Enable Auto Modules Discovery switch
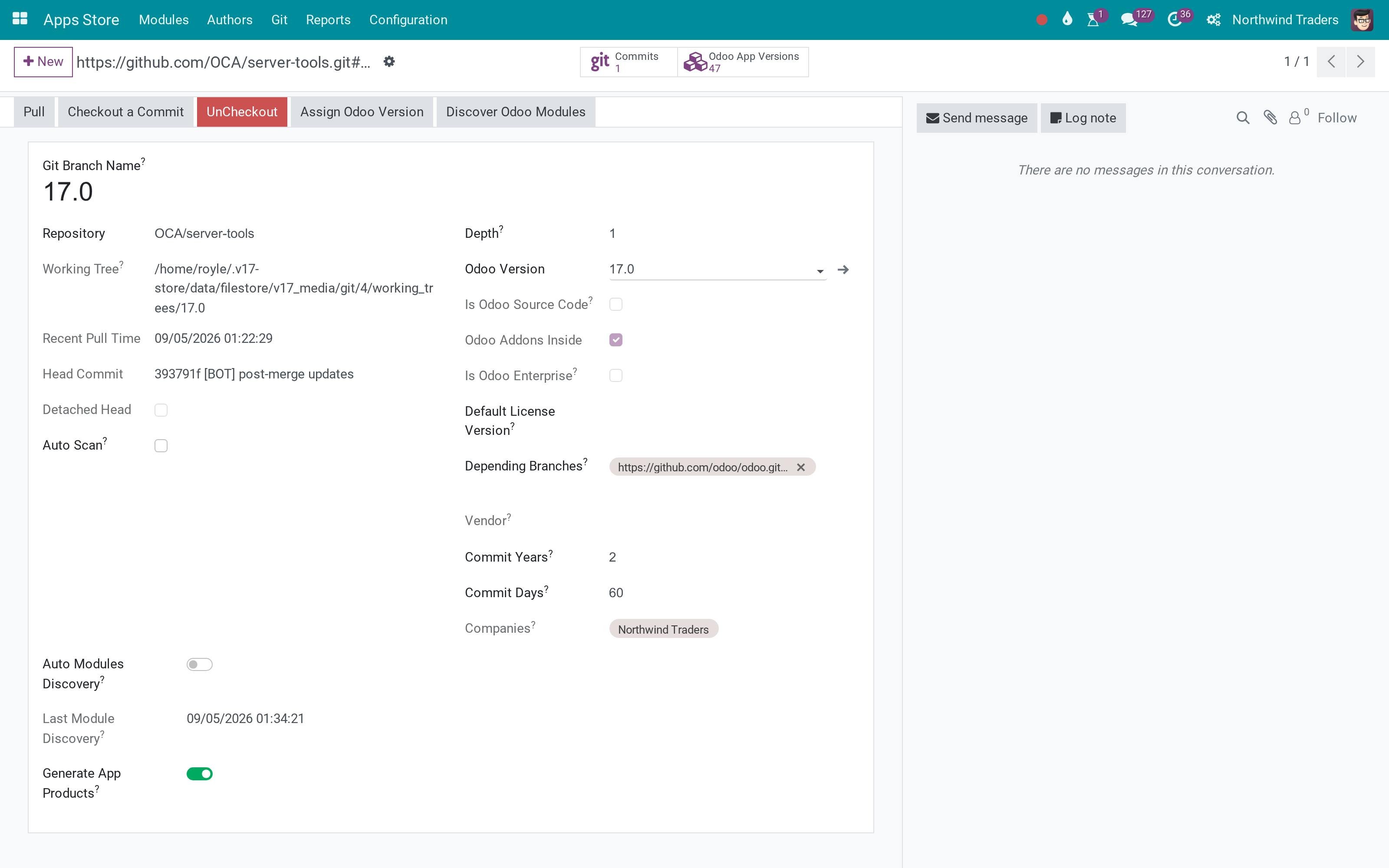The height and width of the screenshot is (868, 1389). click(199, 664)
